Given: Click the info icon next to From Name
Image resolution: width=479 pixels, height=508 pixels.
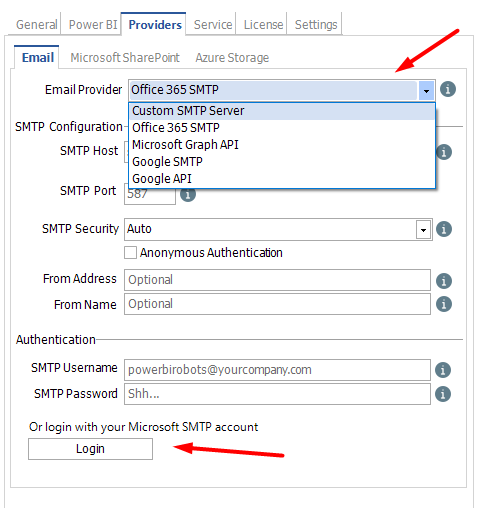Looking at the screenshot, I should pyautogui.click(x=444, y=304).
